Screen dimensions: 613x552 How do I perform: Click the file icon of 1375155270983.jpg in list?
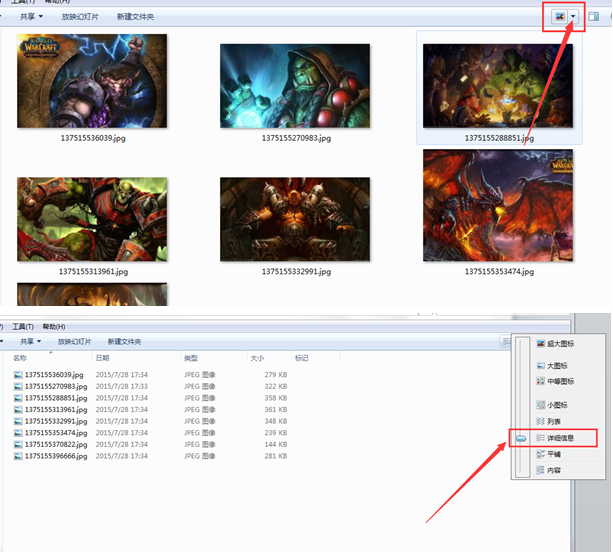tap(18, 386)
